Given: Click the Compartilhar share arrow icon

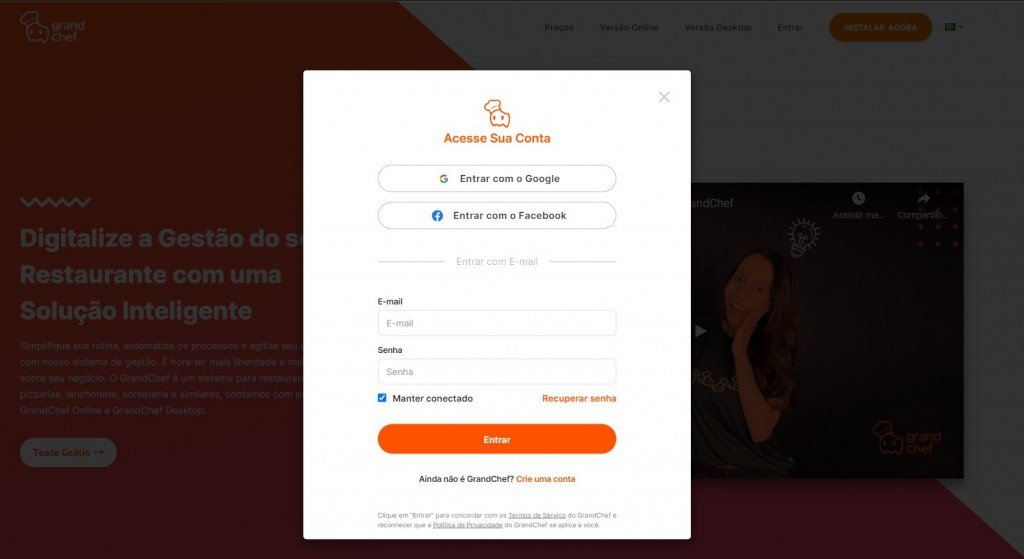Looking at the screenshot, I should click(x=923, y=198).
